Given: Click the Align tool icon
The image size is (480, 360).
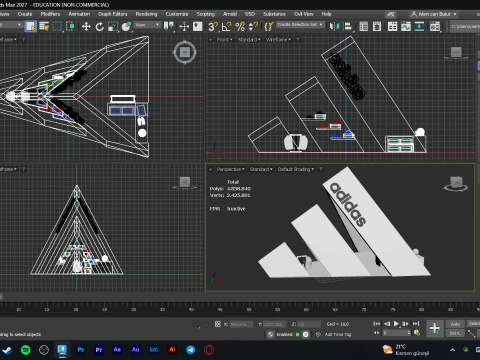Looking at the screenshot, I should [348, 26].
